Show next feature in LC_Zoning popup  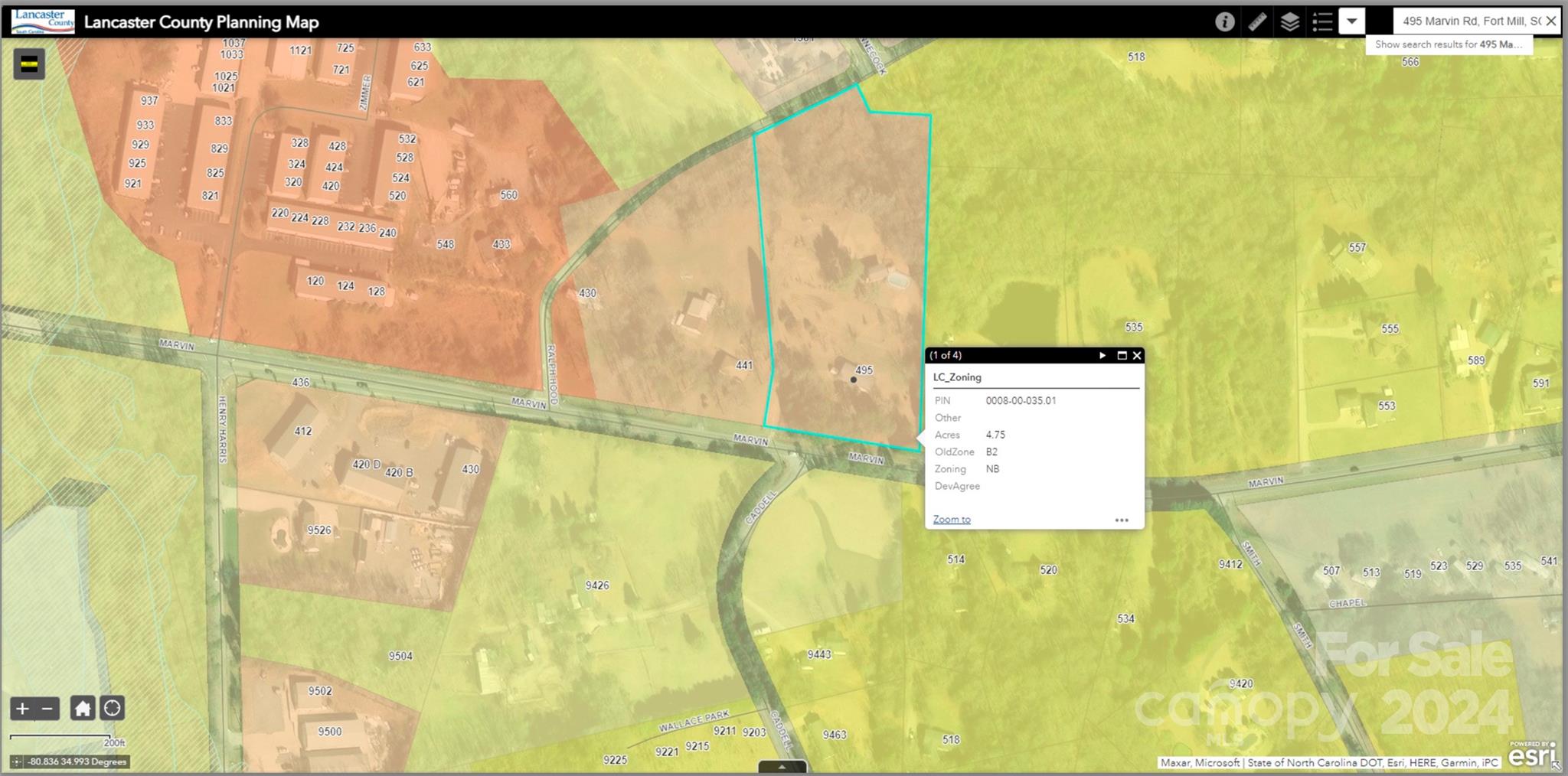[x=1102, y=355]
